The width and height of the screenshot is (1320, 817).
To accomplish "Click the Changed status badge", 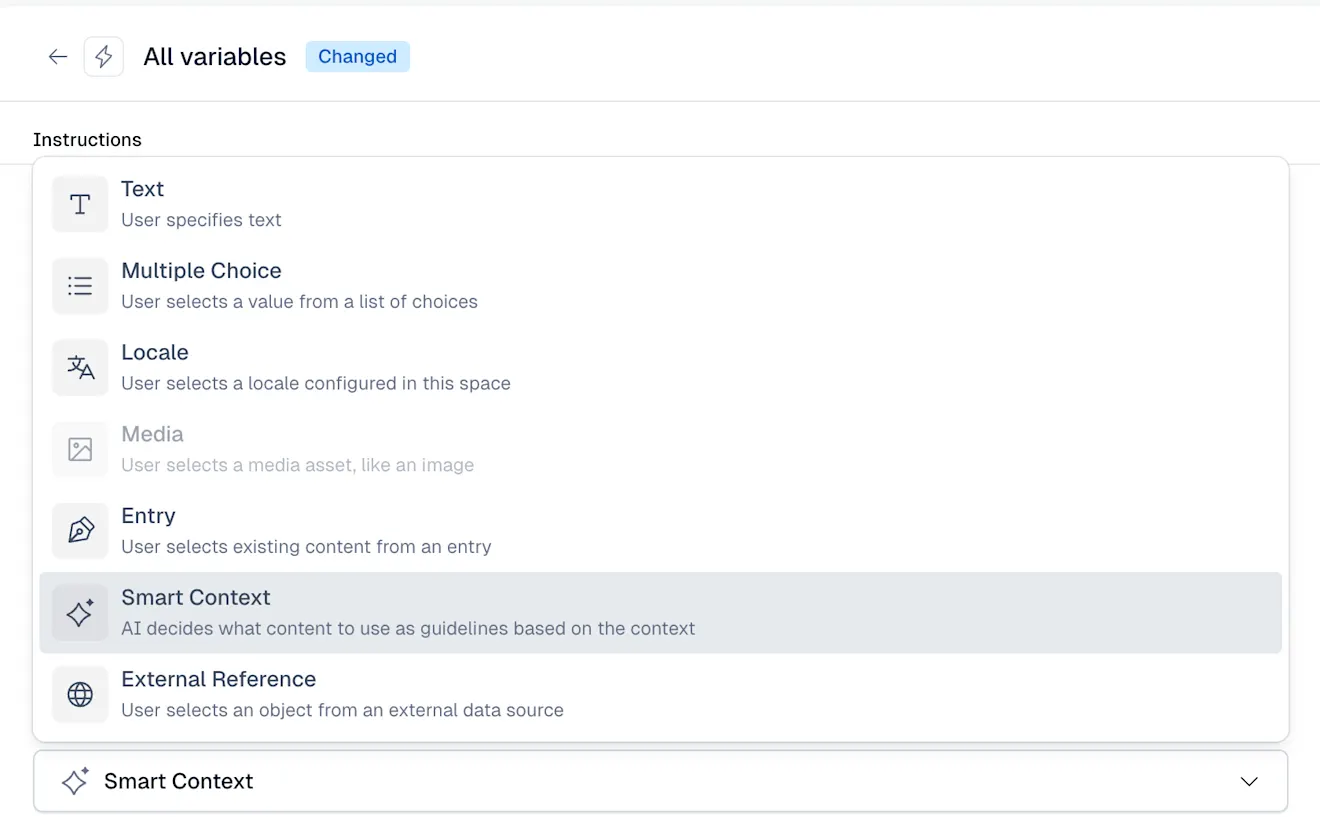I will (x=357, y=57).
